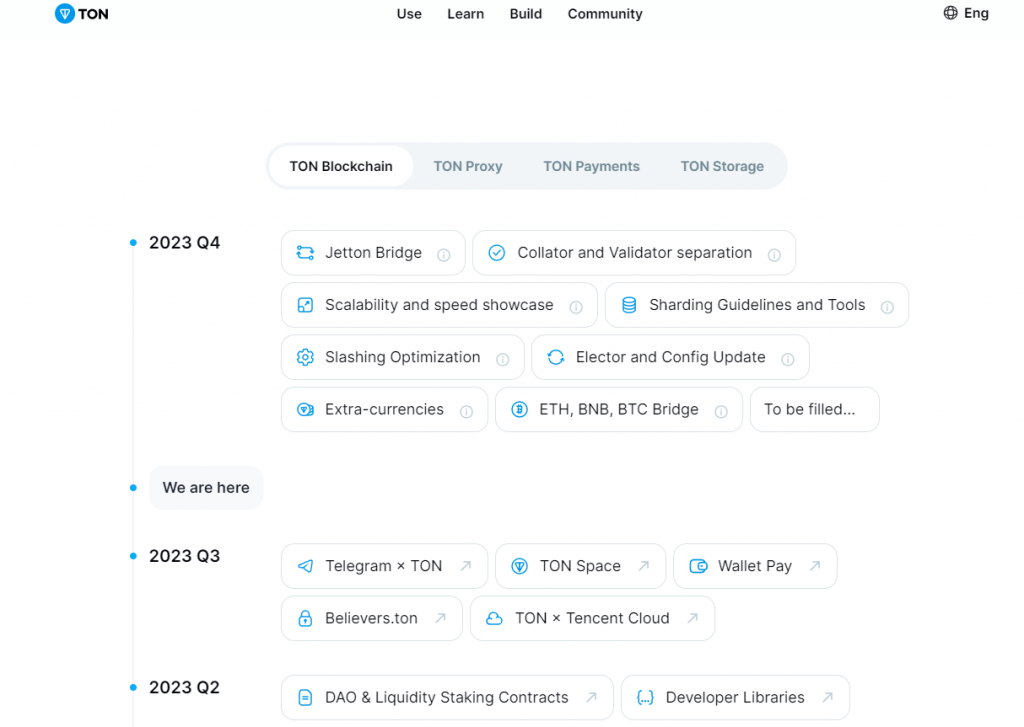Open TON Space external link arrow
This screenshot has width=1024, height=727.
point(644,566)
